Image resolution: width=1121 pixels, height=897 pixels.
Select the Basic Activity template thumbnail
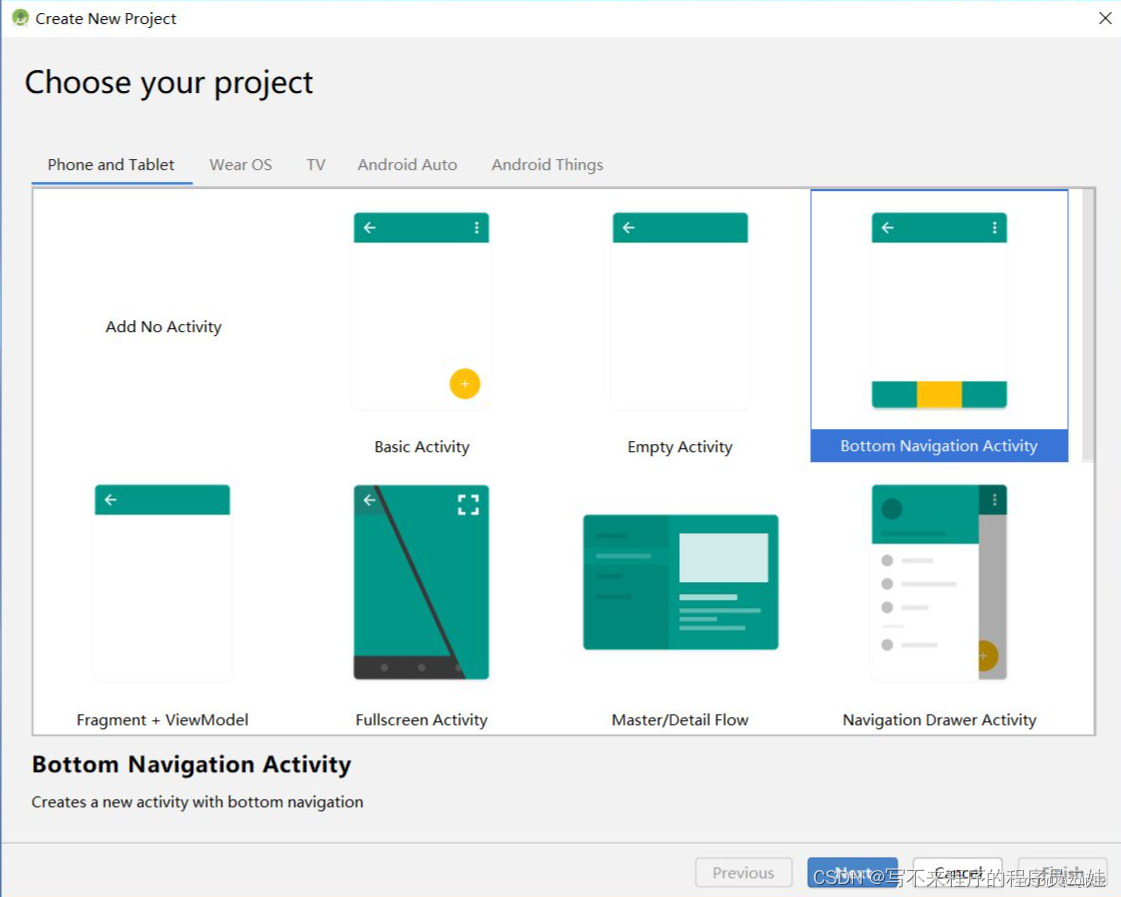coord(421,310)
